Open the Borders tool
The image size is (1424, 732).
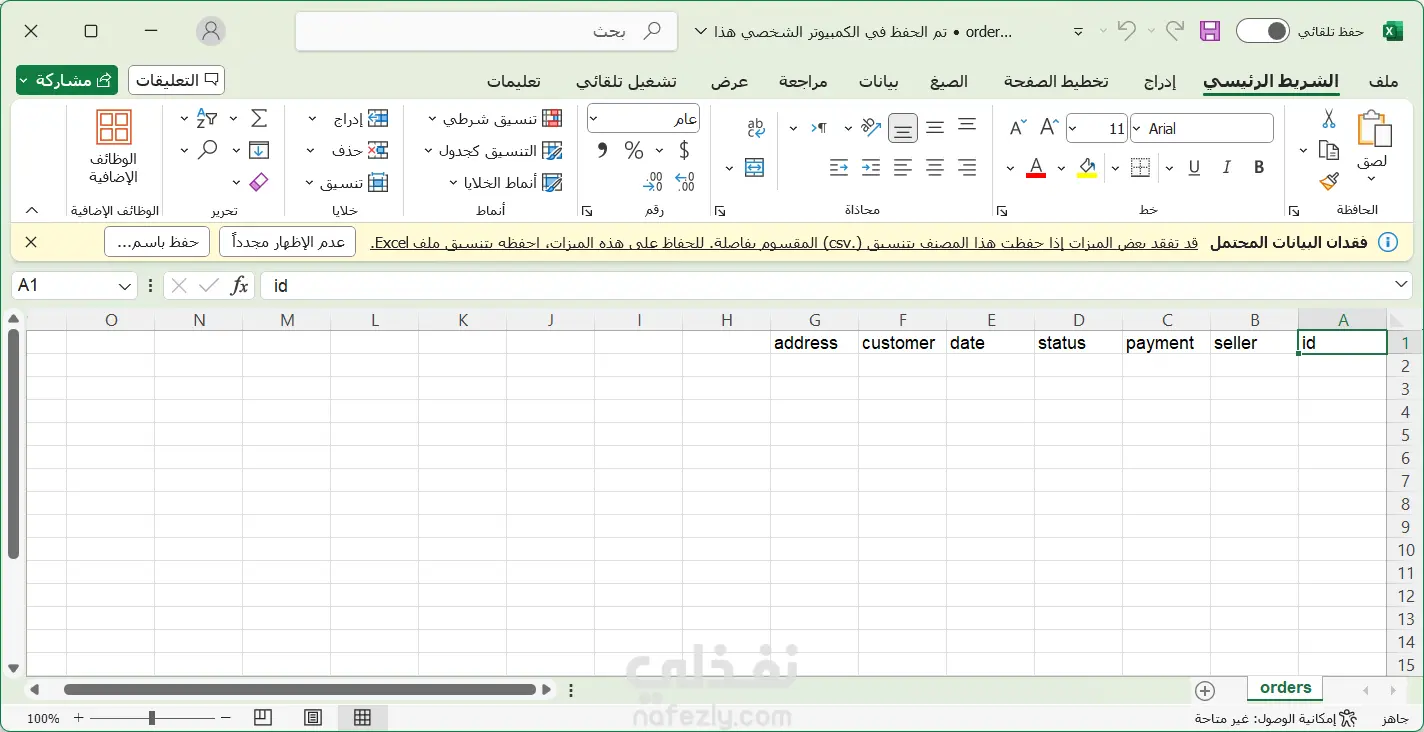(1141, 167)
